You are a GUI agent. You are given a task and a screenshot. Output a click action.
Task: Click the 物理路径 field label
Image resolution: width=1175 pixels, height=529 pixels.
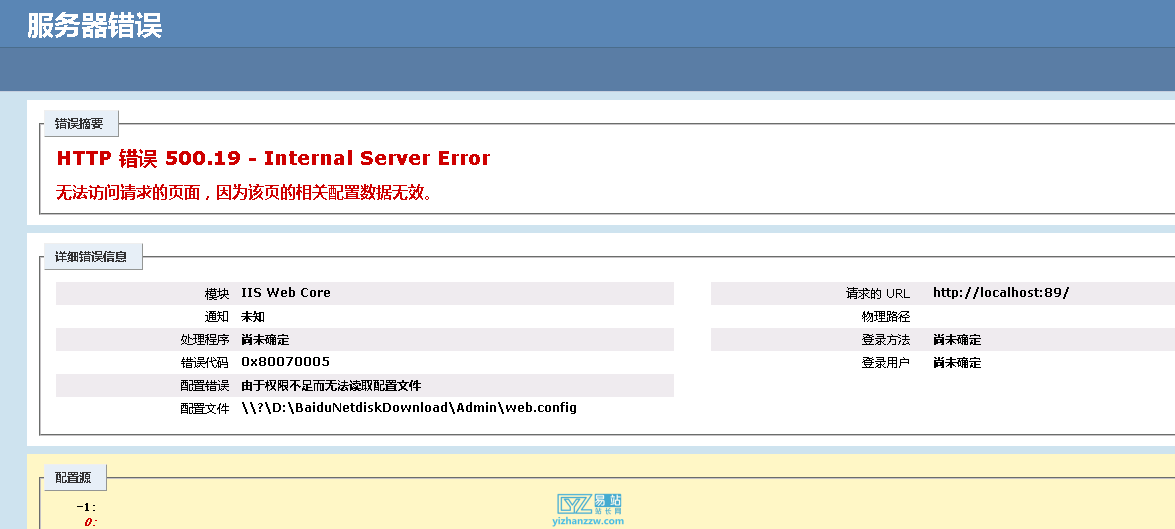tap(886, 317)
